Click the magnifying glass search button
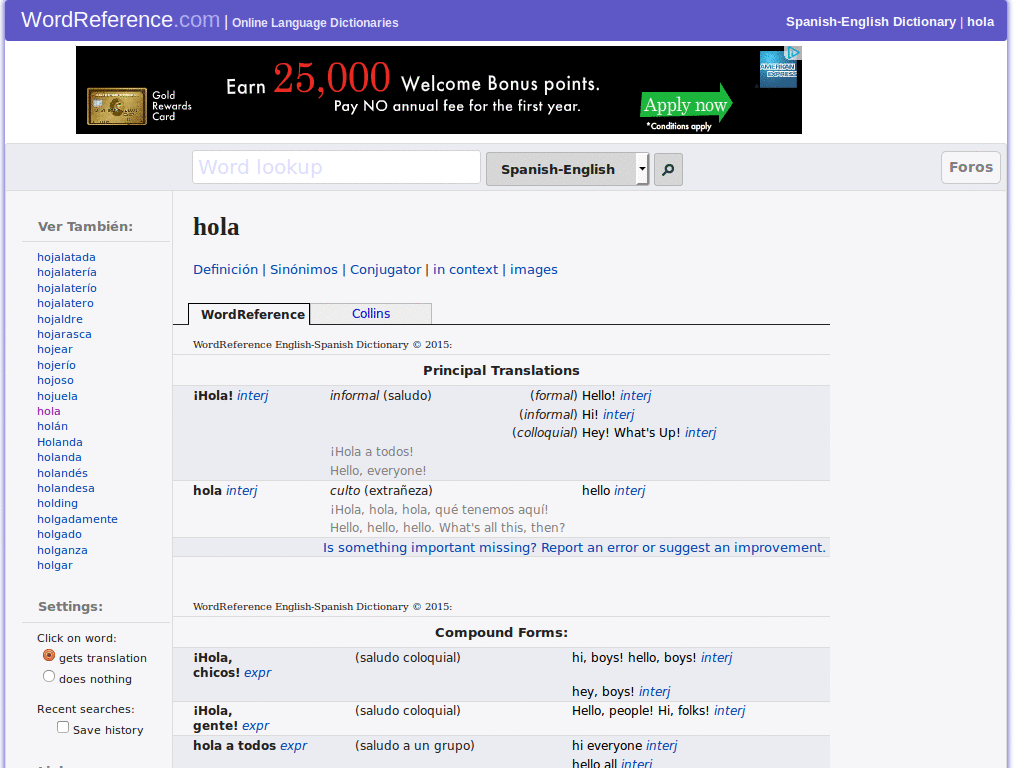 (x=668, y=169)
